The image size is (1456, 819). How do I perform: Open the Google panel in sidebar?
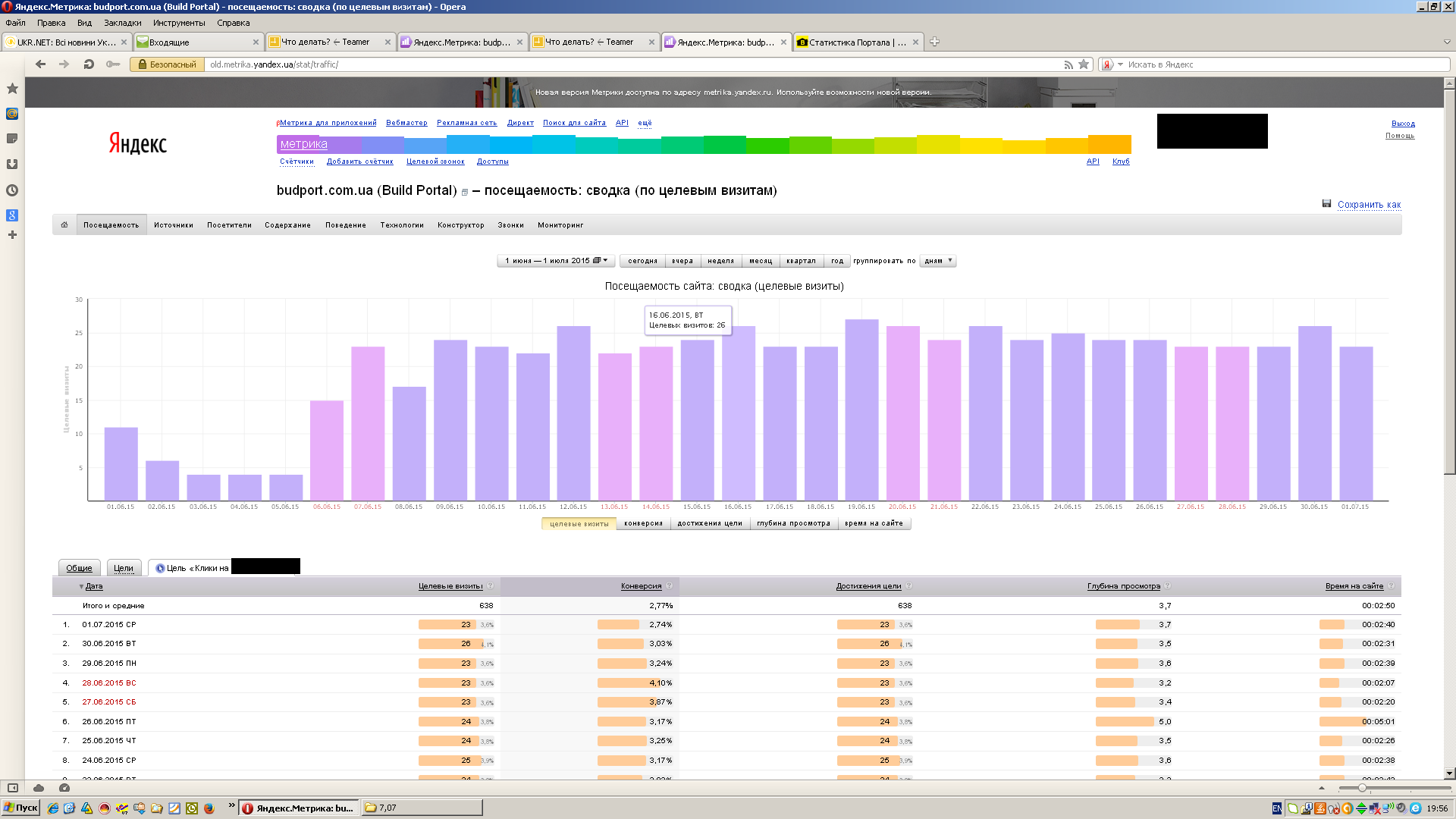coord(12,215)
